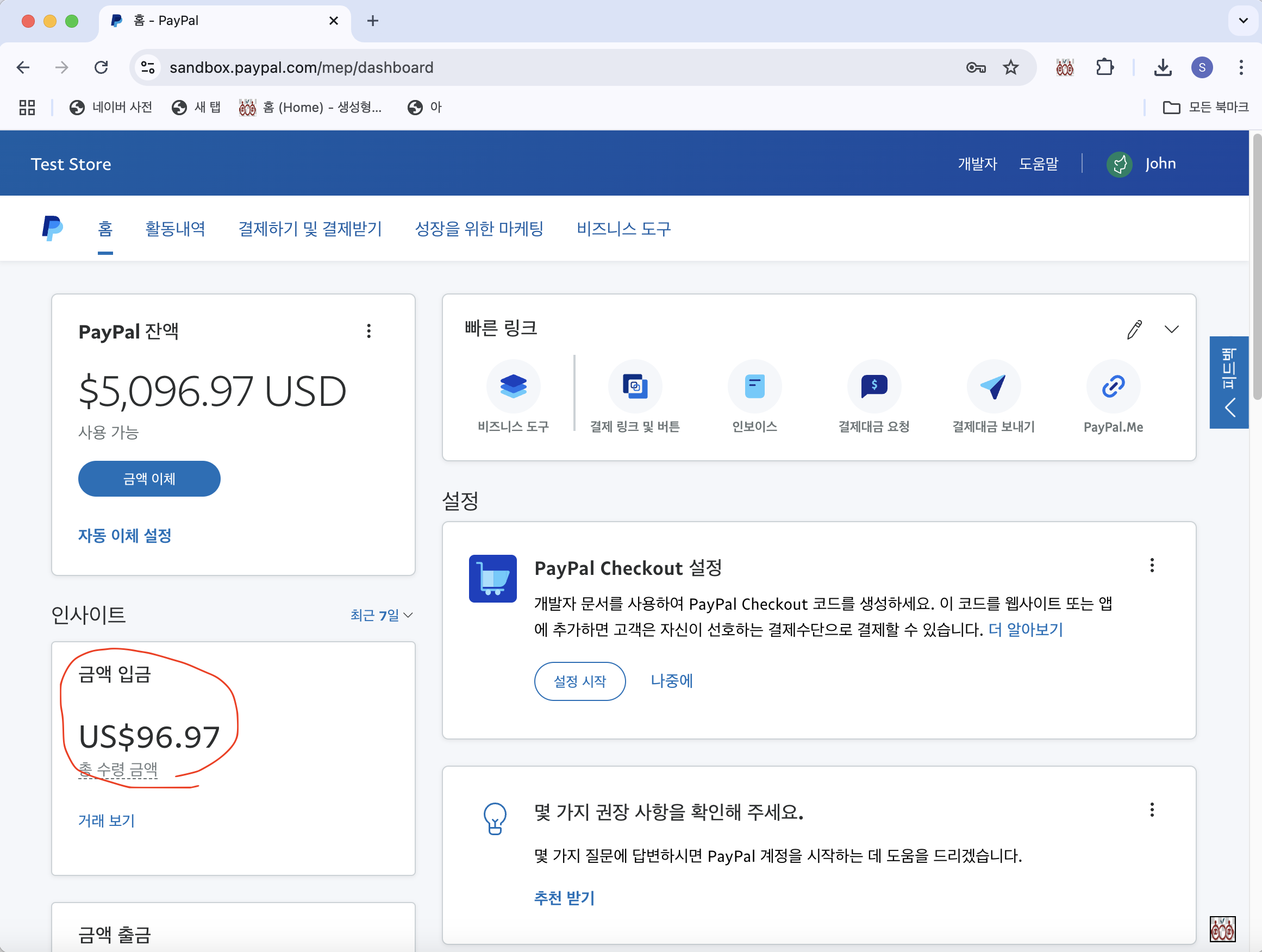Open 네이버 사전 bookmark
This screenshot has width=1262, height=952.
coord(111,107)
